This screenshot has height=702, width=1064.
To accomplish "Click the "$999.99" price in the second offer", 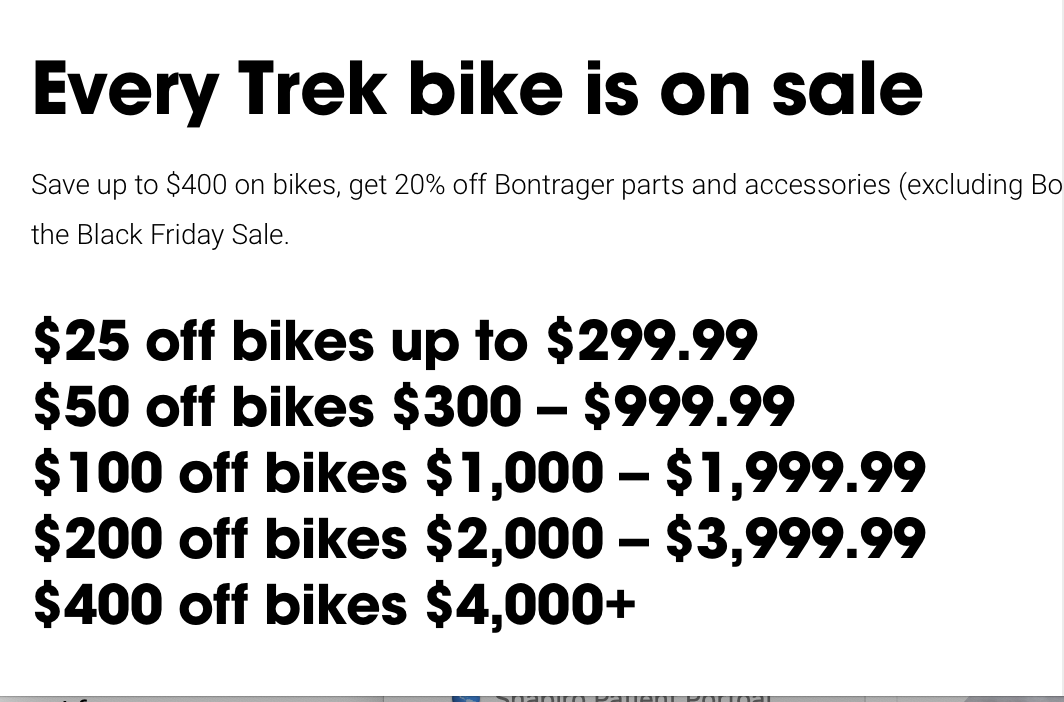I will (x=688, y=407).
